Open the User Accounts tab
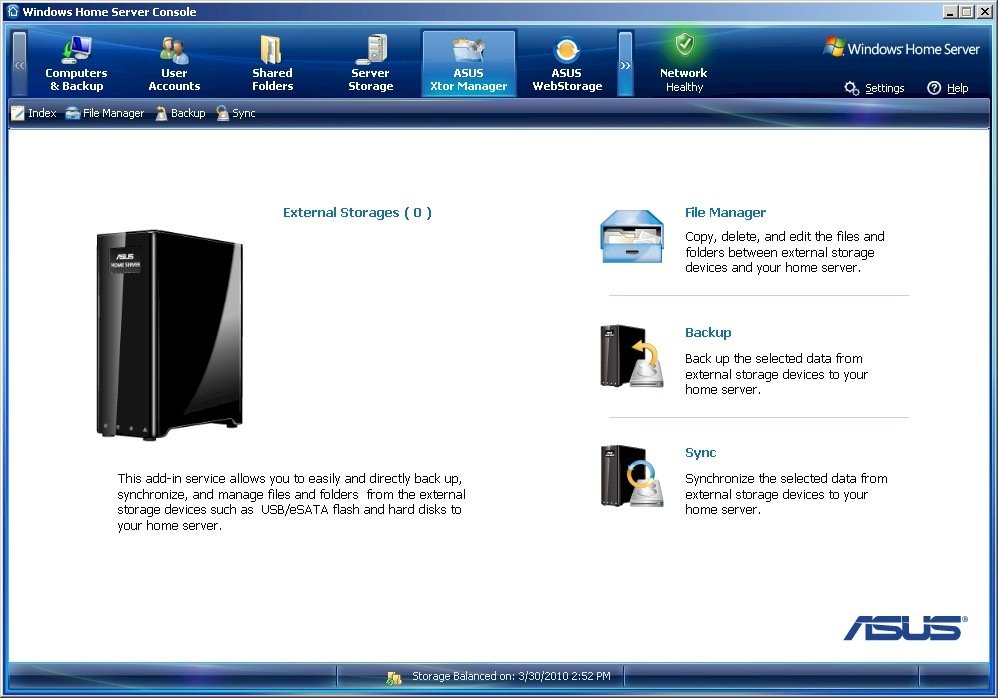 click(174, 64)
